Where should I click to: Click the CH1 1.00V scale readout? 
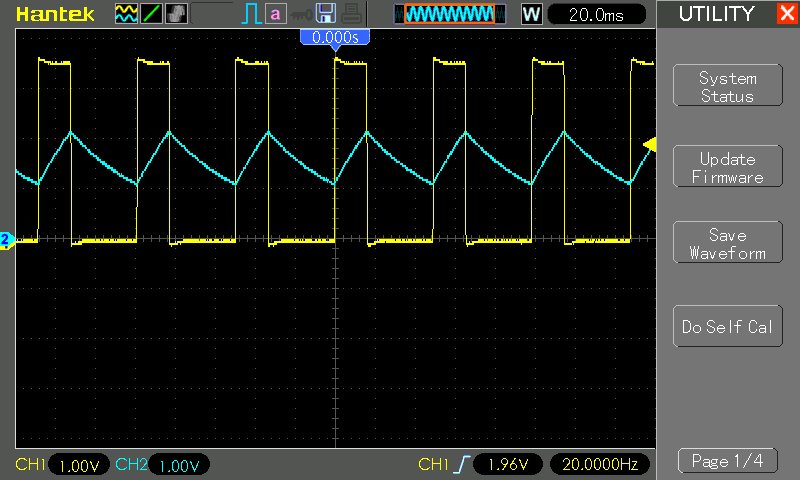[79, 465]
